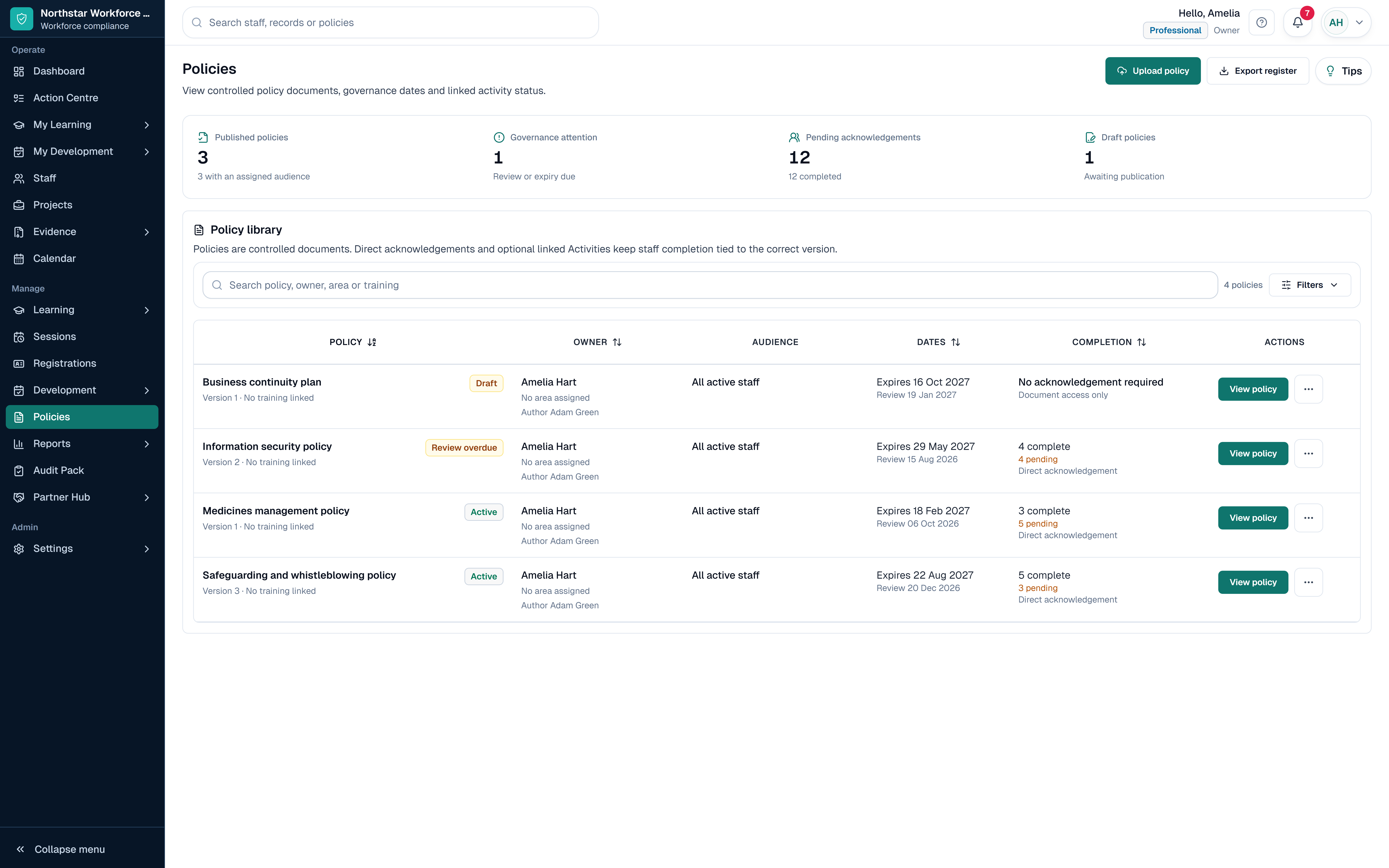This screenshot has height=868, width=1389.
Task: Sort by Dates column sort icon
Action: click(956, 342)
